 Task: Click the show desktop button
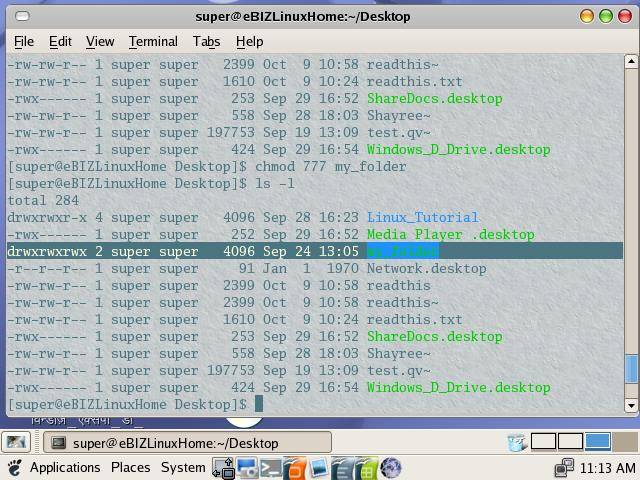pos(15,442)
